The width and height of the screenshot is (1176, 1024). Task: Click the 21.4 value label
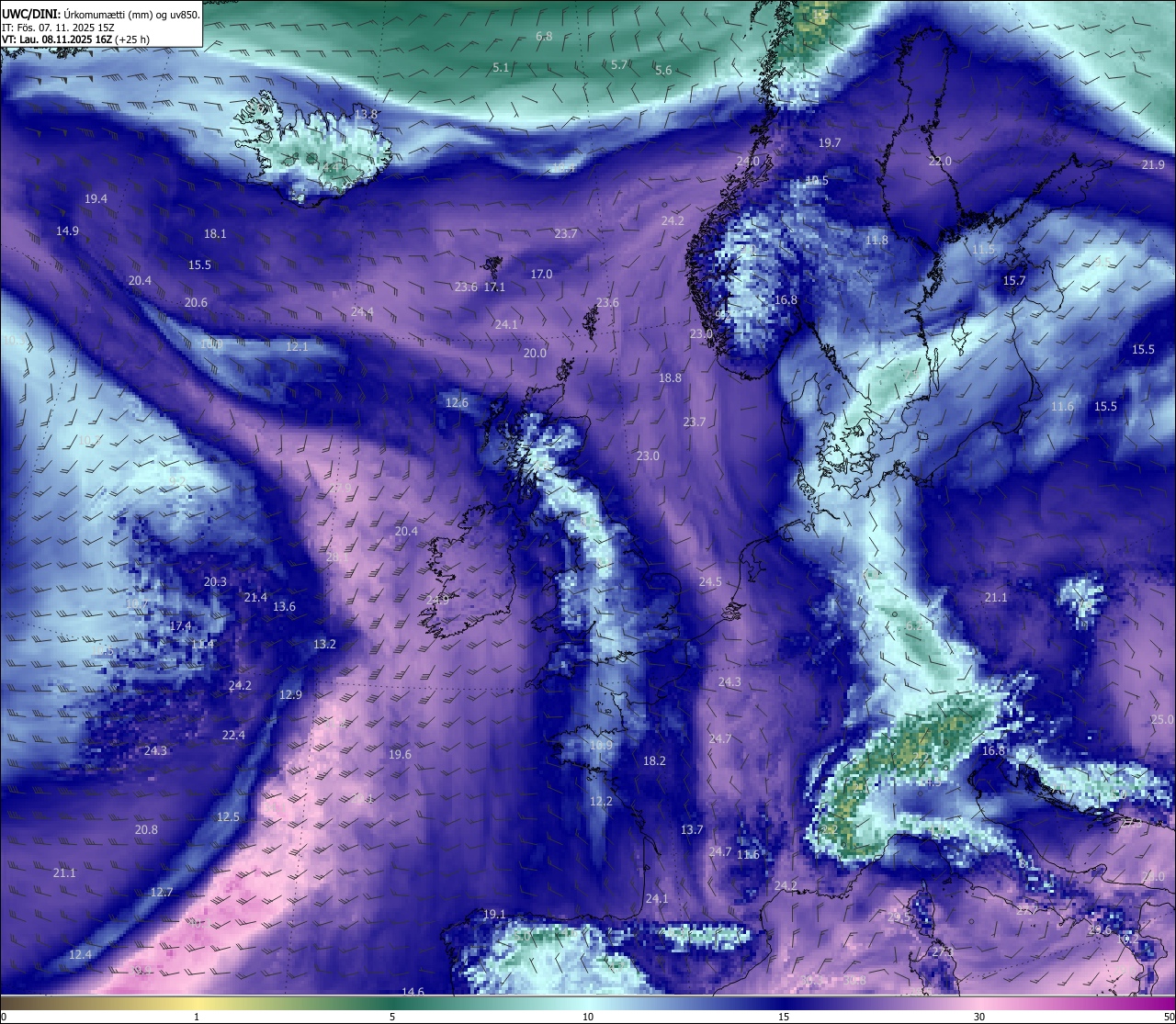255,598
